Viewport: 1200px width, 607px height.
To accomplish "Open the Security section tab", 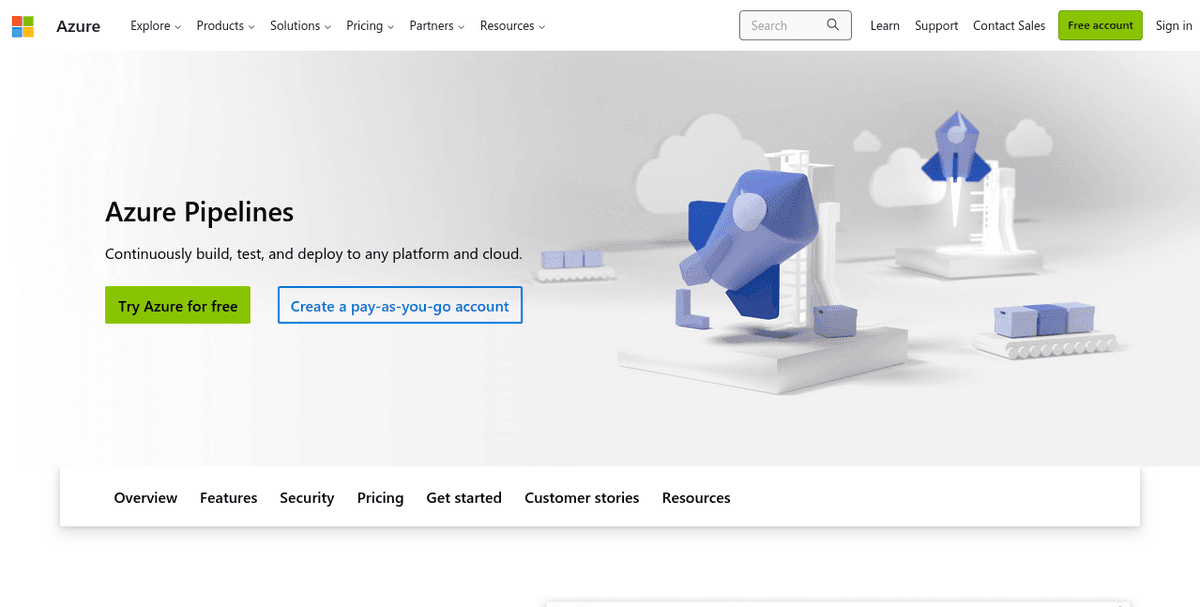I will [307, 497].
